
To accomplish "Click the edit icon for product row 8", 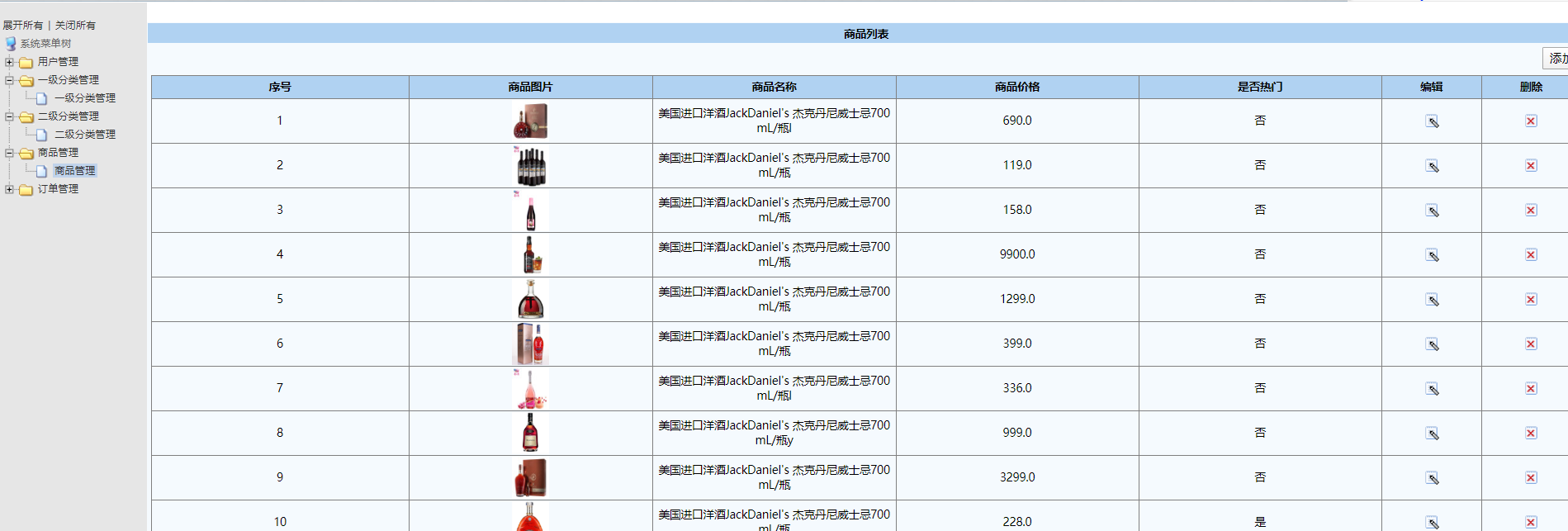I will [1432, 434].
